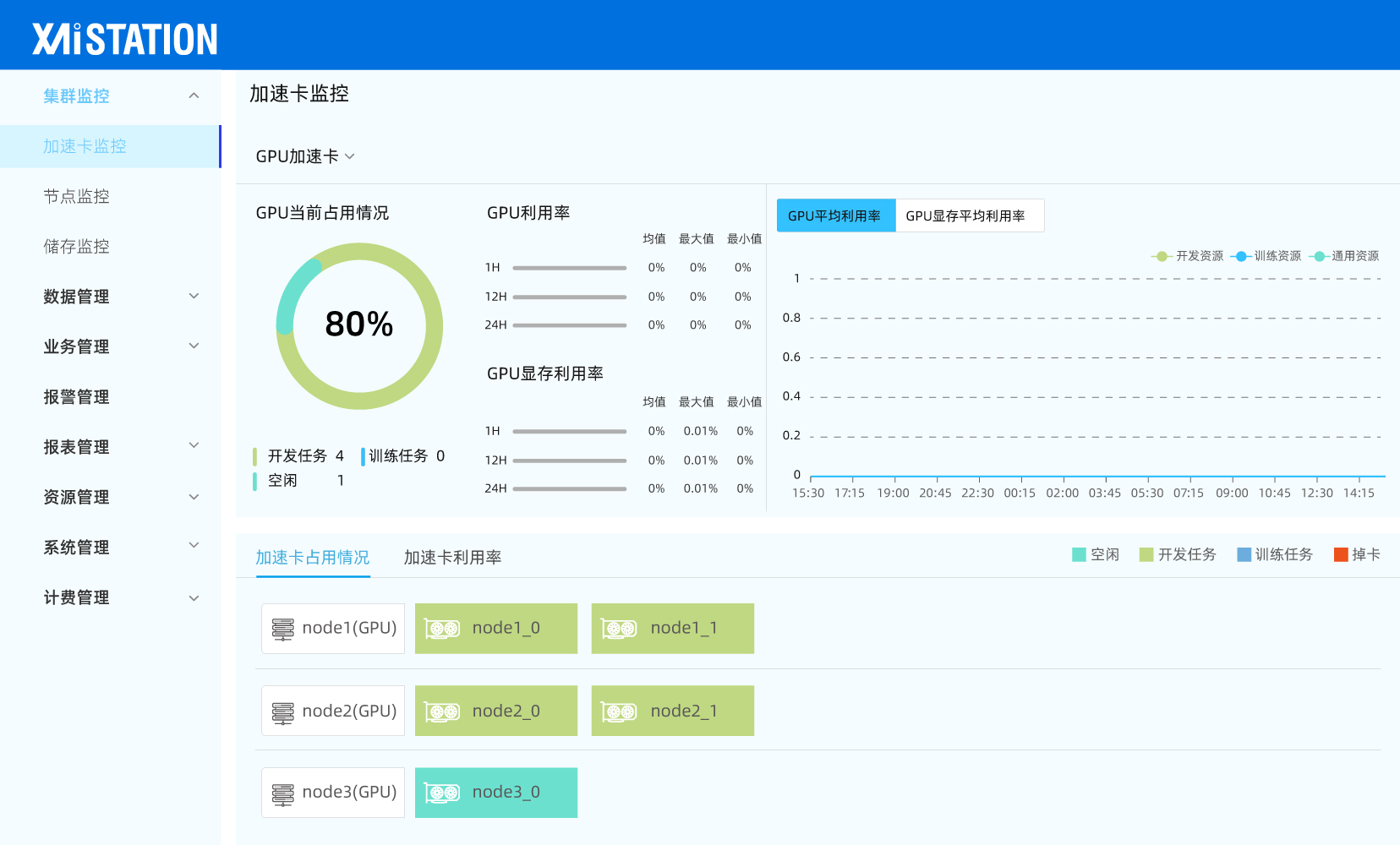The width and height of the screenshot is (1400, 845).
Task: Select the node1_0 GPU card icon
Action: click(442, 629)
